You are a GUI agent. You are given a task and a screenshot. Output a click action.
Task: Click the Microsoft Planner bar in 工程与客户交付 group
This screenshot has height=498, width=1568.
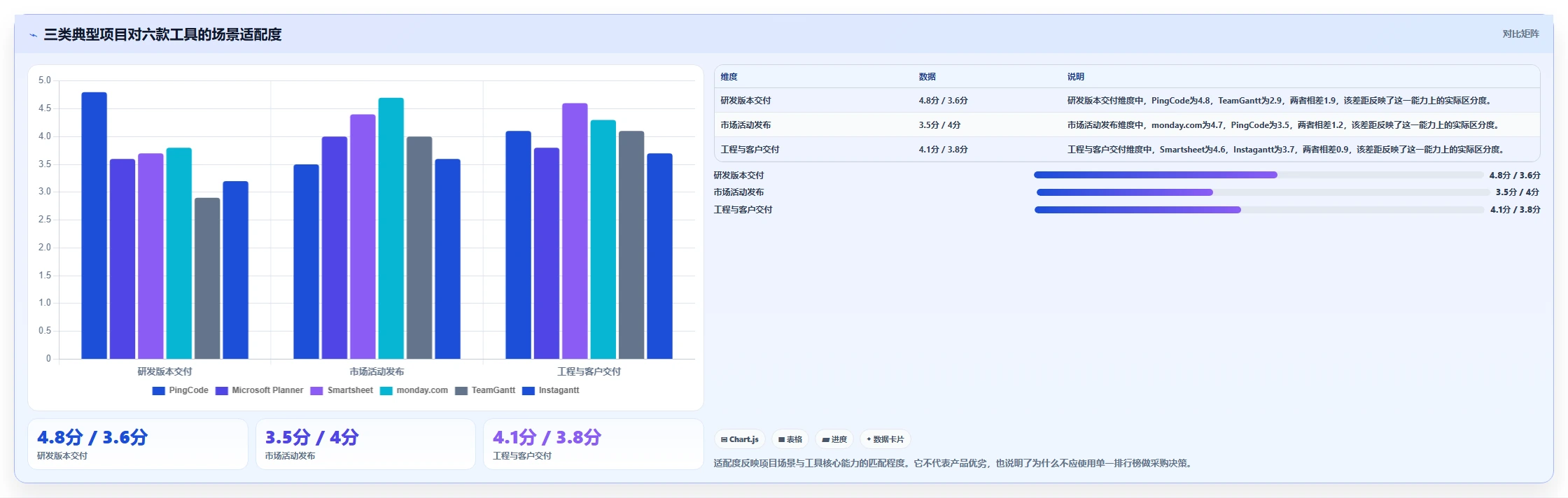pyautogui.click(x=547, y=253)
